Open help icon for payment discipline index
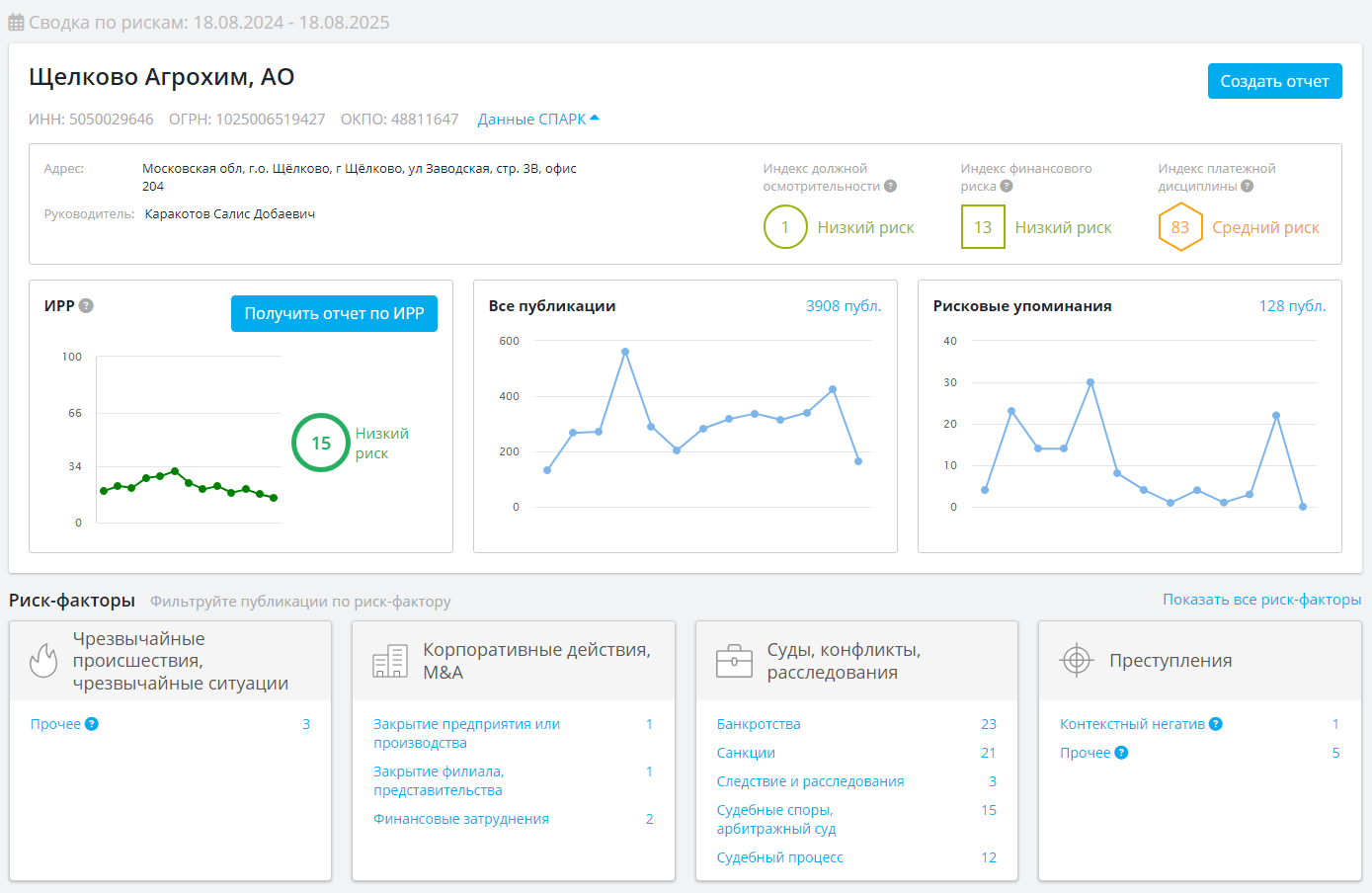Image resolution: width=1372 pixels, height=893 pixels. point(1248,186)
